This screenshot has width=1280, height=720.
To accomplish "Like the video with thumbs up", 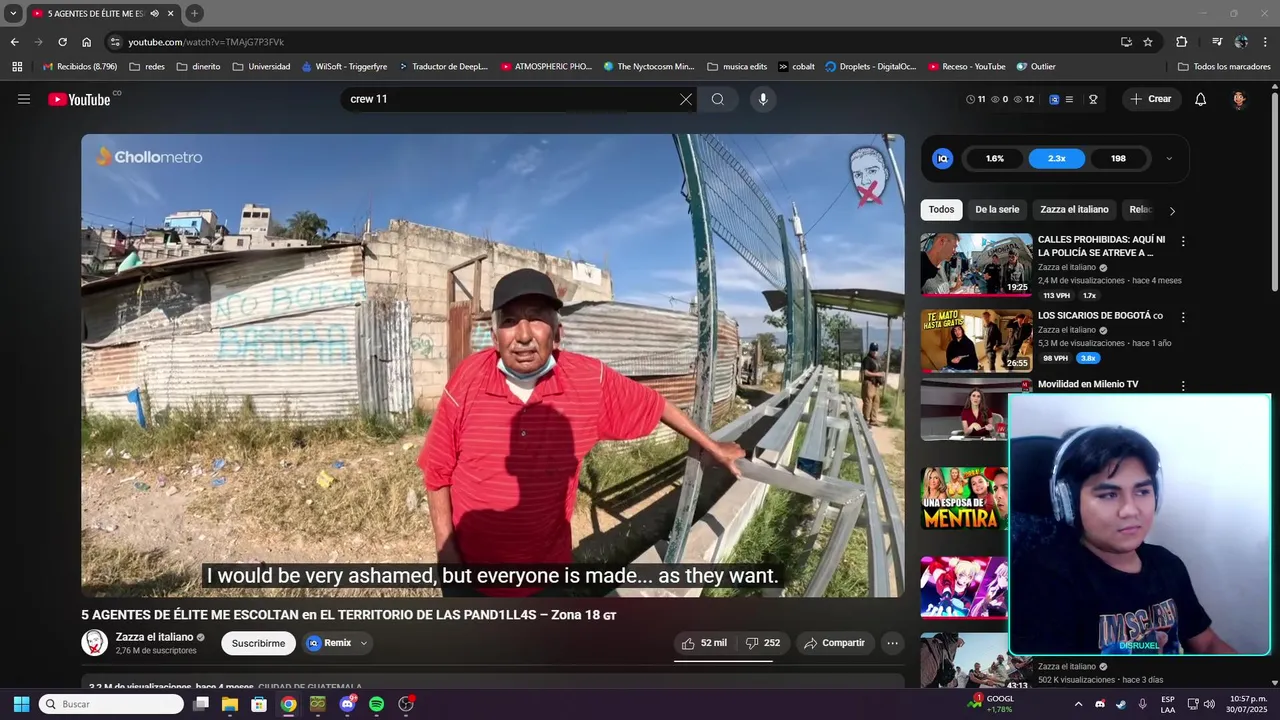I will pyautogui.click(x=705, y=643).
